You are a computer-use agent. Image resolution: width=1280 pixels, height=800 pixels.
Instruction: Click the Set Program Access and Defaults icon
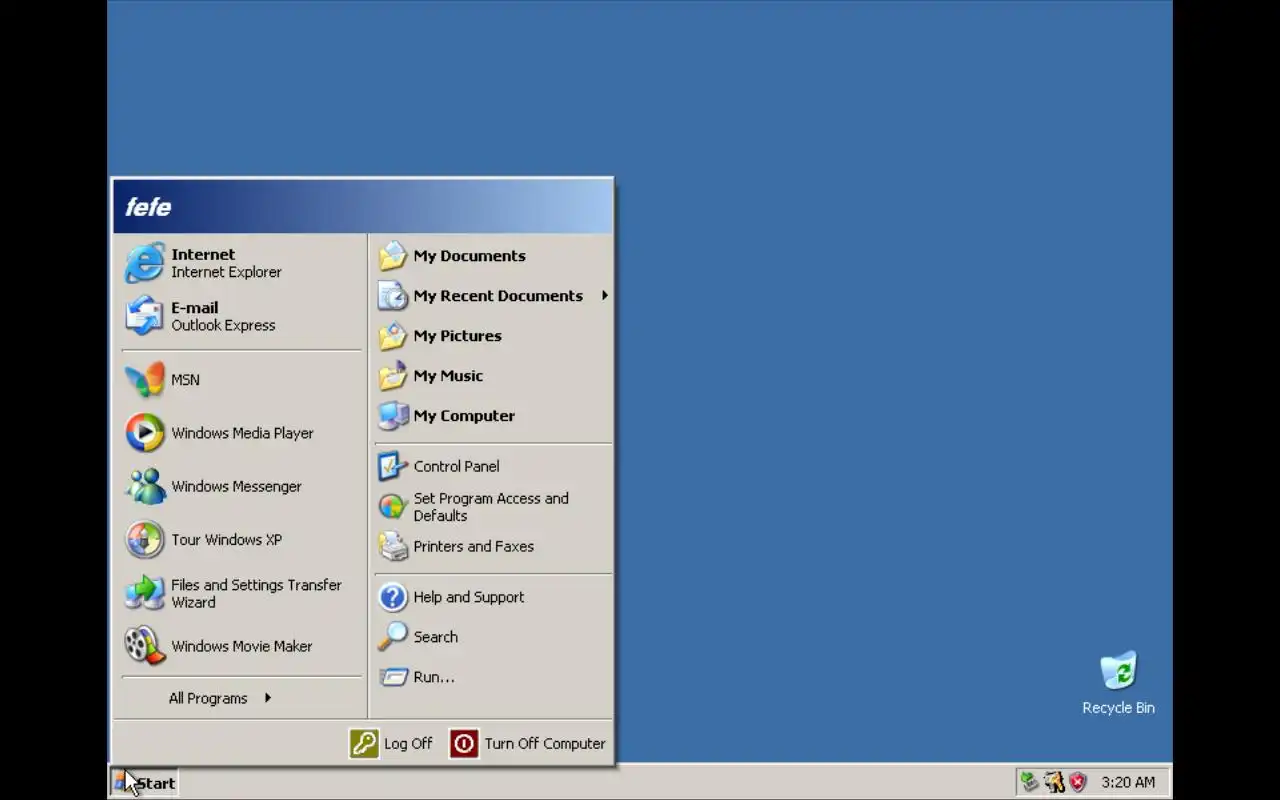pyautogui.click(x=393, y=506)
